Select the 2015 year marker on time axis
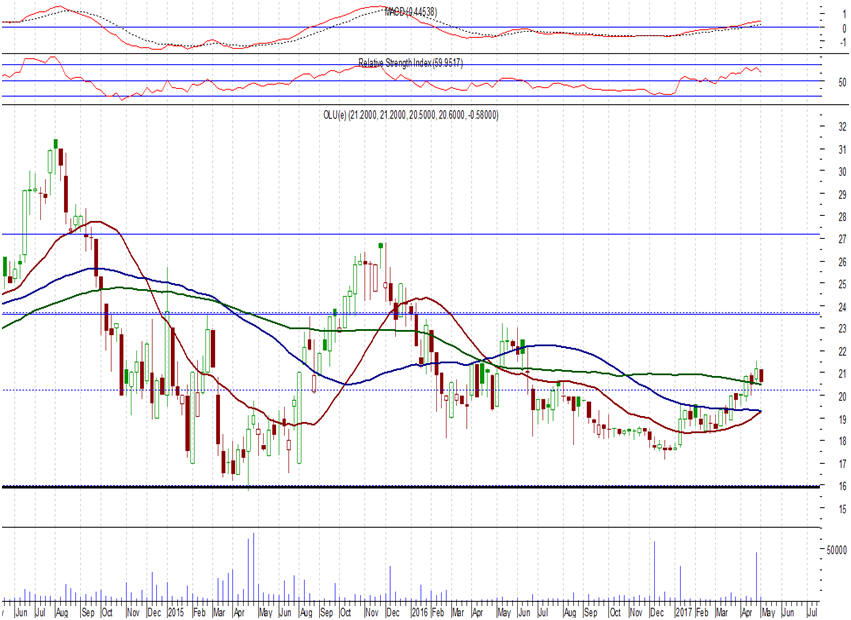 pos(175,611)
